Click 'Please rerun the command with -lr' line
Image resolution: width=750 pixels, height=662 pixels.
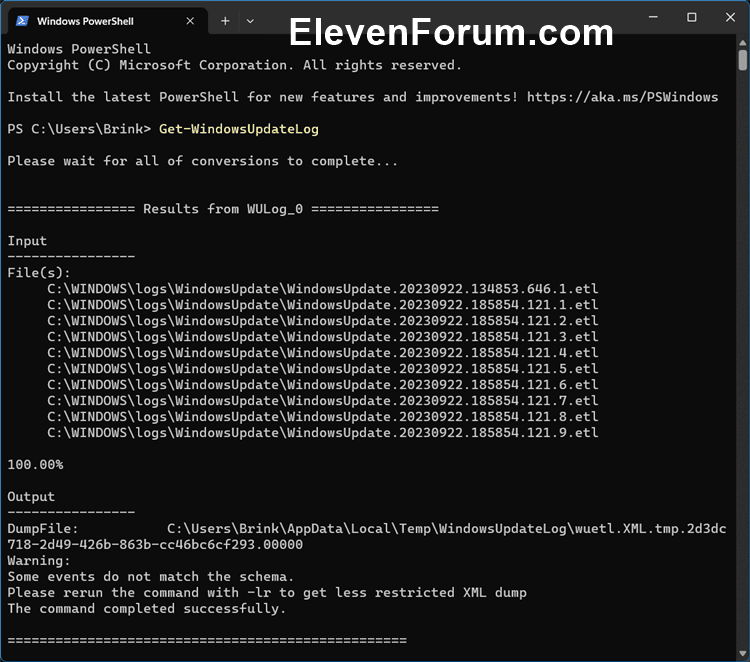pyautogui.click(x=267, y=593)
